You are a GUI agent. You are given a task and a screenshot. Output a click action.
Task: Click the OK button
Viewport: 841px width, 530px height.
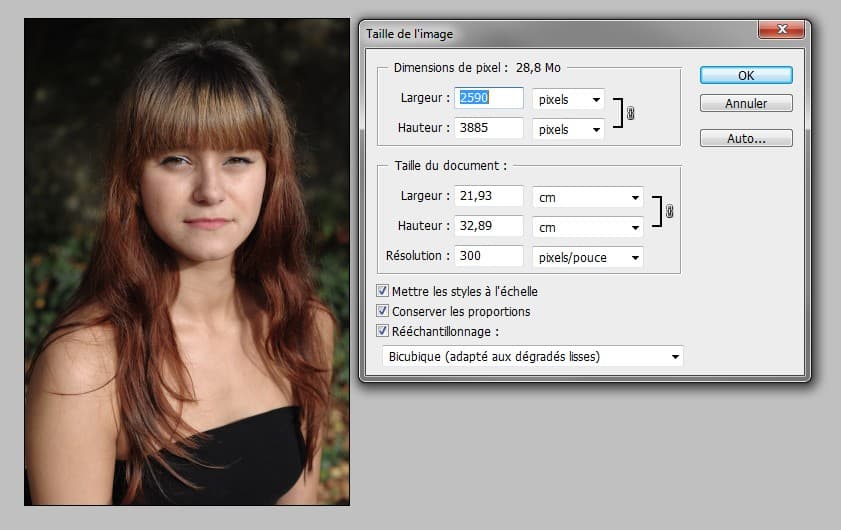[746, 75]
